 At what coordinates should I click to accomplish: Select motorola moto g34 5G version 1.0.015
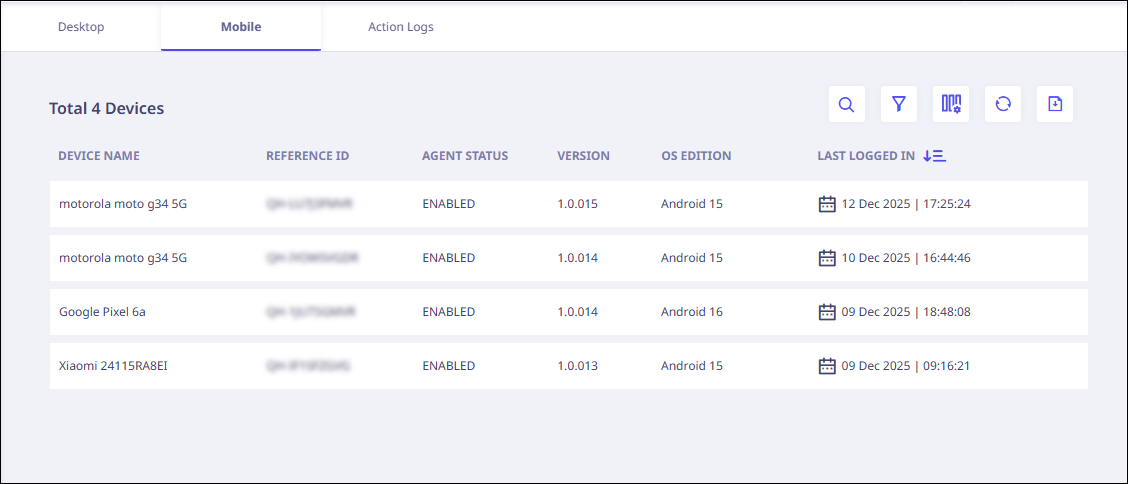click(123, 204)
